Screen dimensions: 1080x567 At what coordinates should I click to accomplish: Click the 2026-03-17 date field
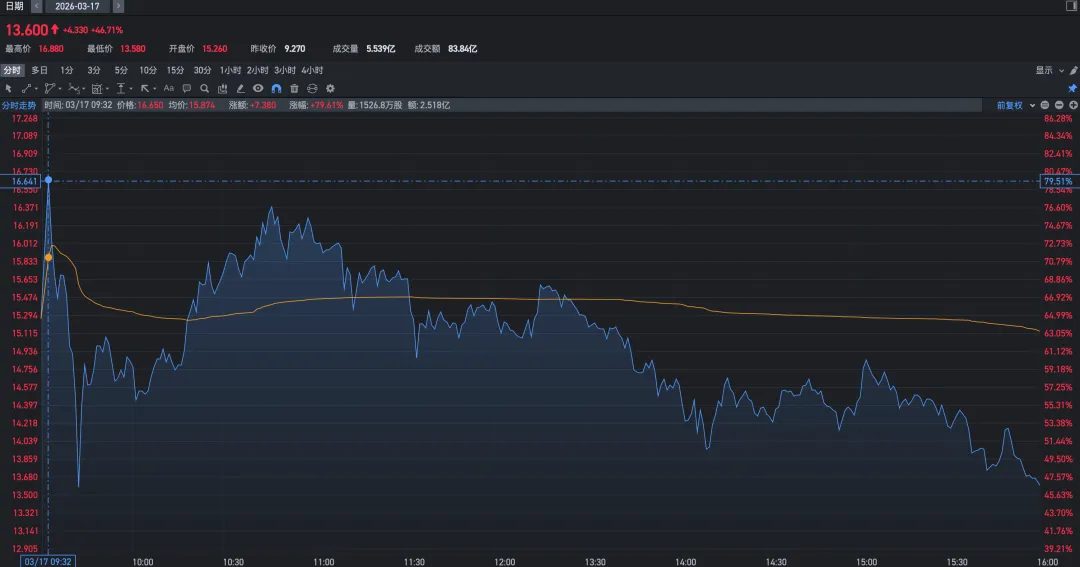click(x=79, y=6)
